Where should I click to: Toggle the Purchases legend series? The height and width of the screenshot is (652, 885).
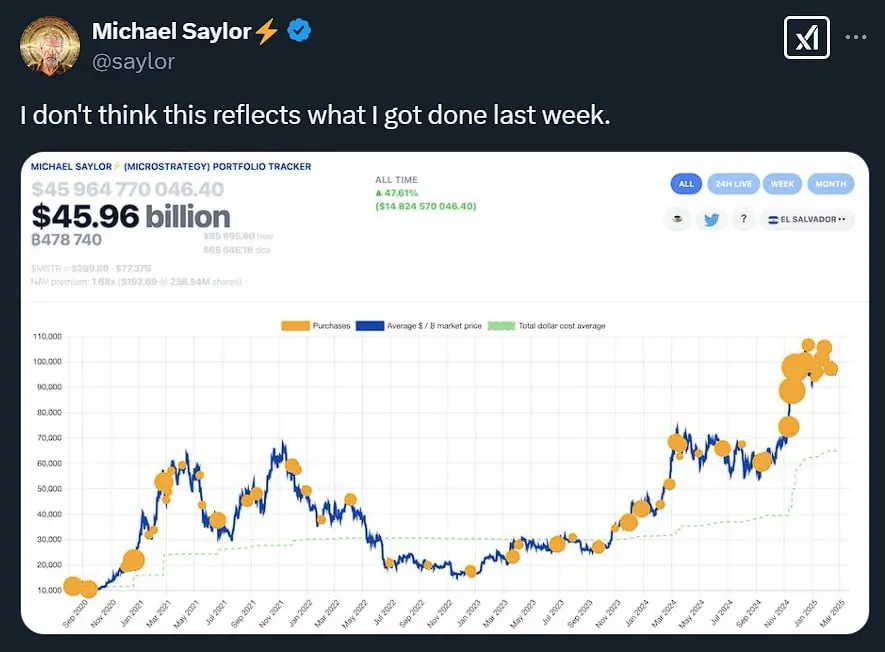[316, 326]
